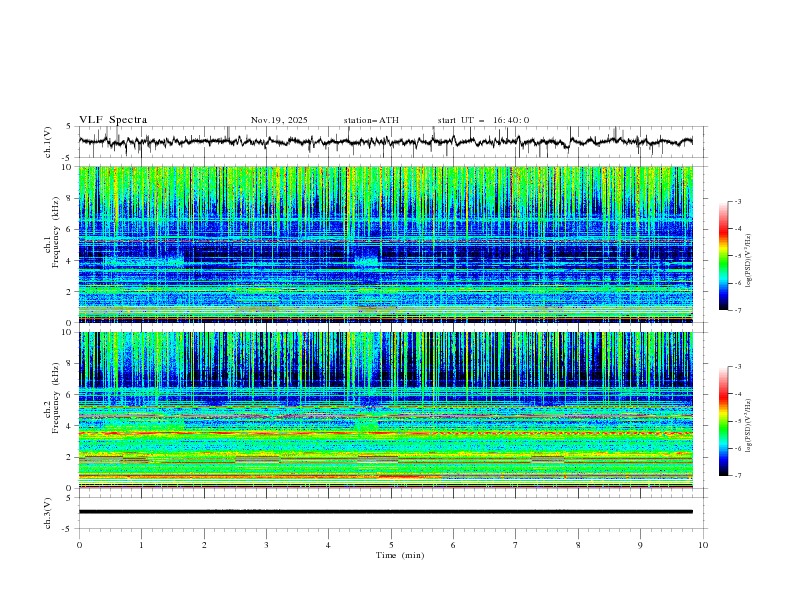This screenshot has height=612, width=792.
Task: Click the time axis tick label "9"
Action: point(640,545)
